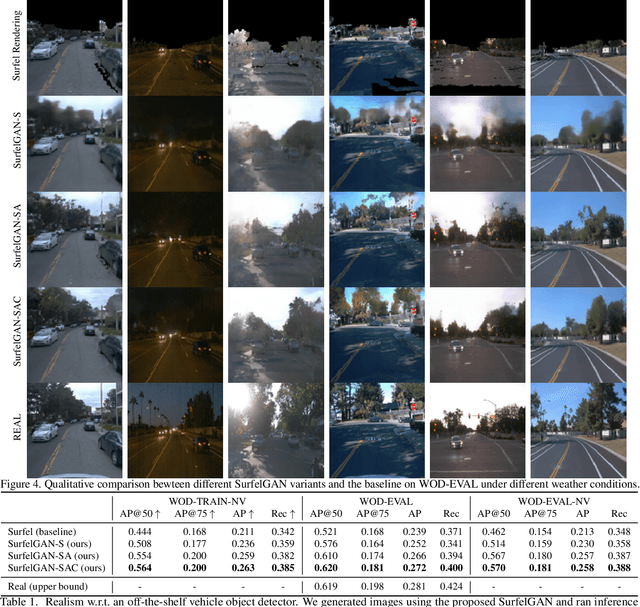Image resolution: width=640 pixels, height=607 pixels.
Task: Click the value 0.462 in the Surfel baseline row
Action: [493, 531]
